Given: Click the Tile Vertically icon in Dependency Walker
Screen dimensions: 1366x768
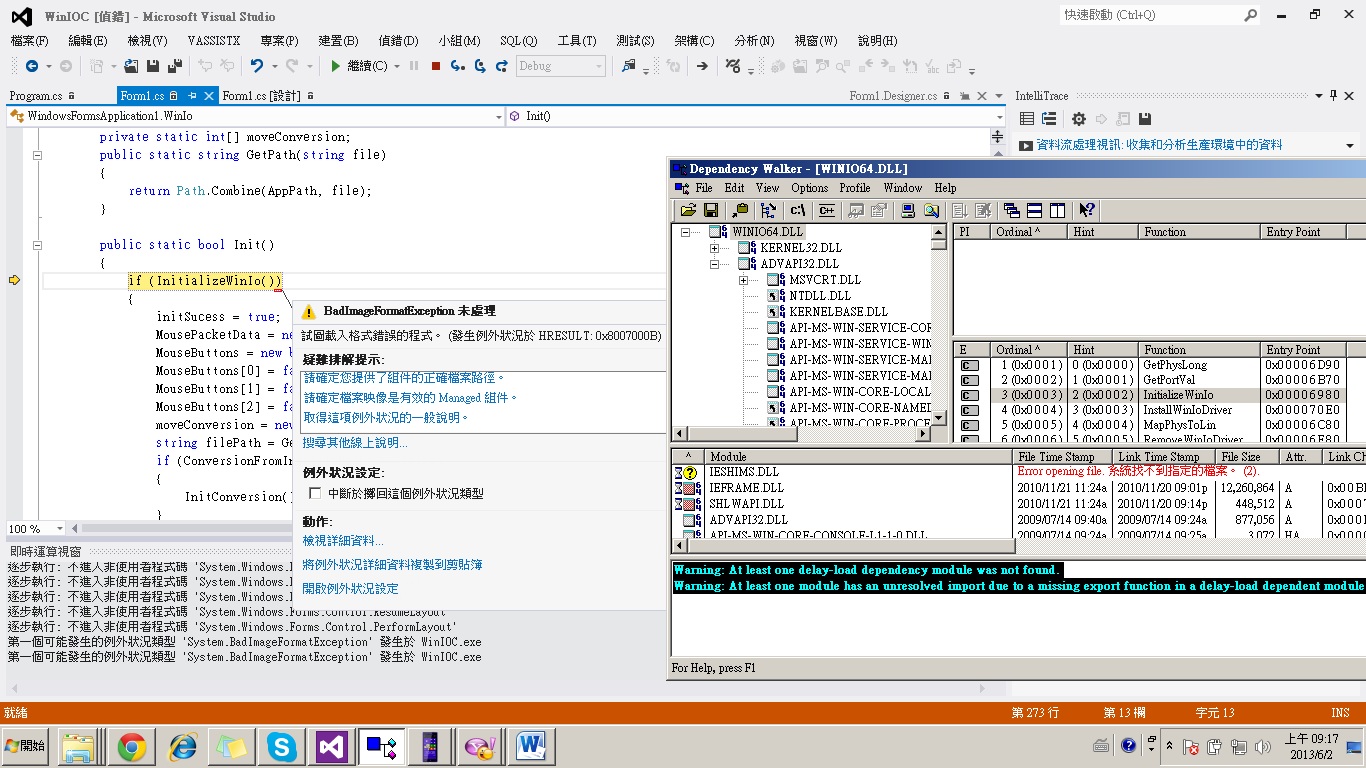Looking at the screenshot, I should (x=1057, y=210).
